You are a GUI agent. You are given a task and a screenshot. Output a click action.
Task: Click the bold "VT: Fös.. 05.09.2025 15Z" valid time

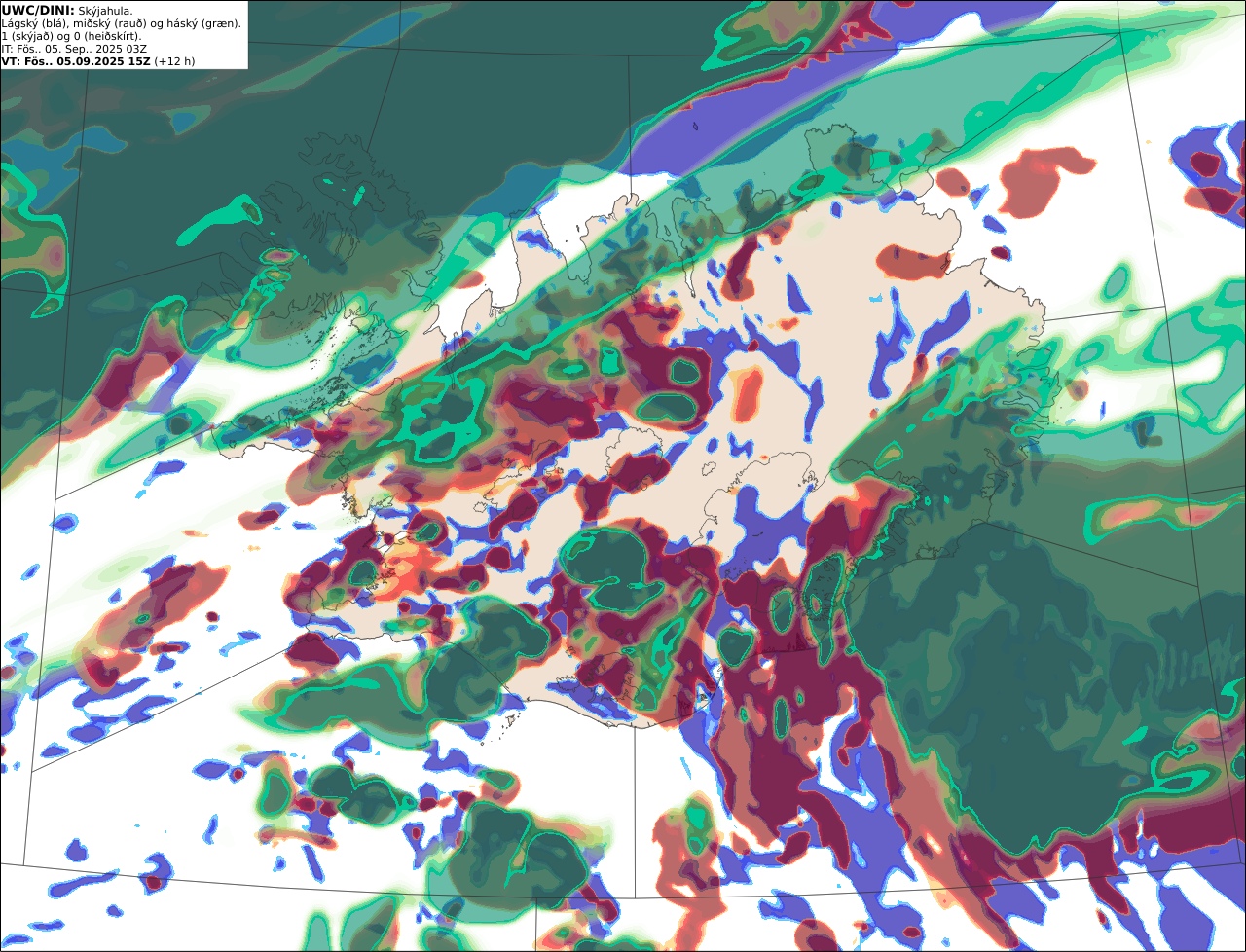(x=76, y=61)
